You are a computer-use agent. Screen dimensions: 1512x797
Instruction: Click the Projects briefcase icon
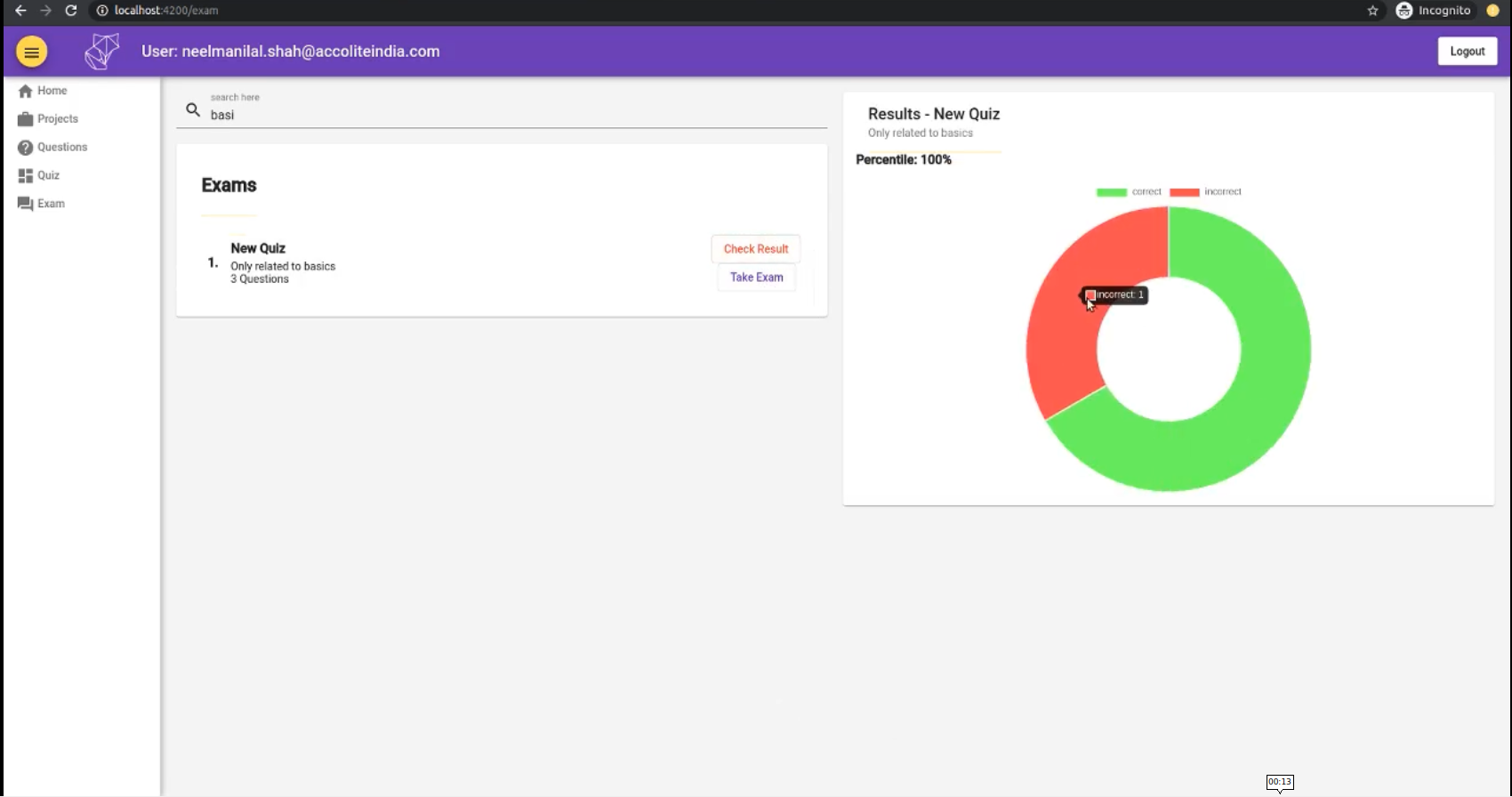[25, 119]
